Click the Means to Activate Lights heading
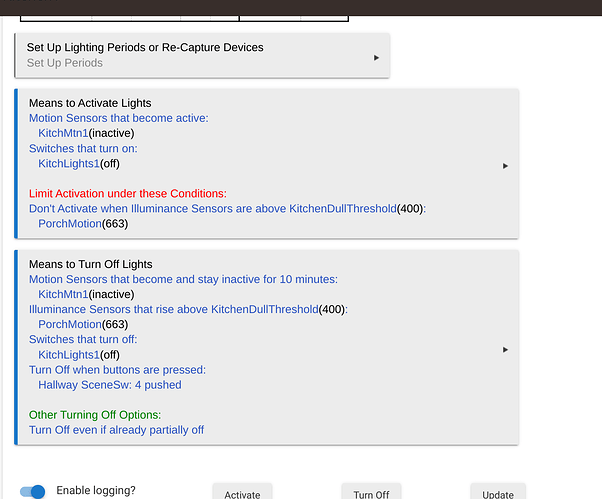 pyautogui.click(x=90, y=103)
